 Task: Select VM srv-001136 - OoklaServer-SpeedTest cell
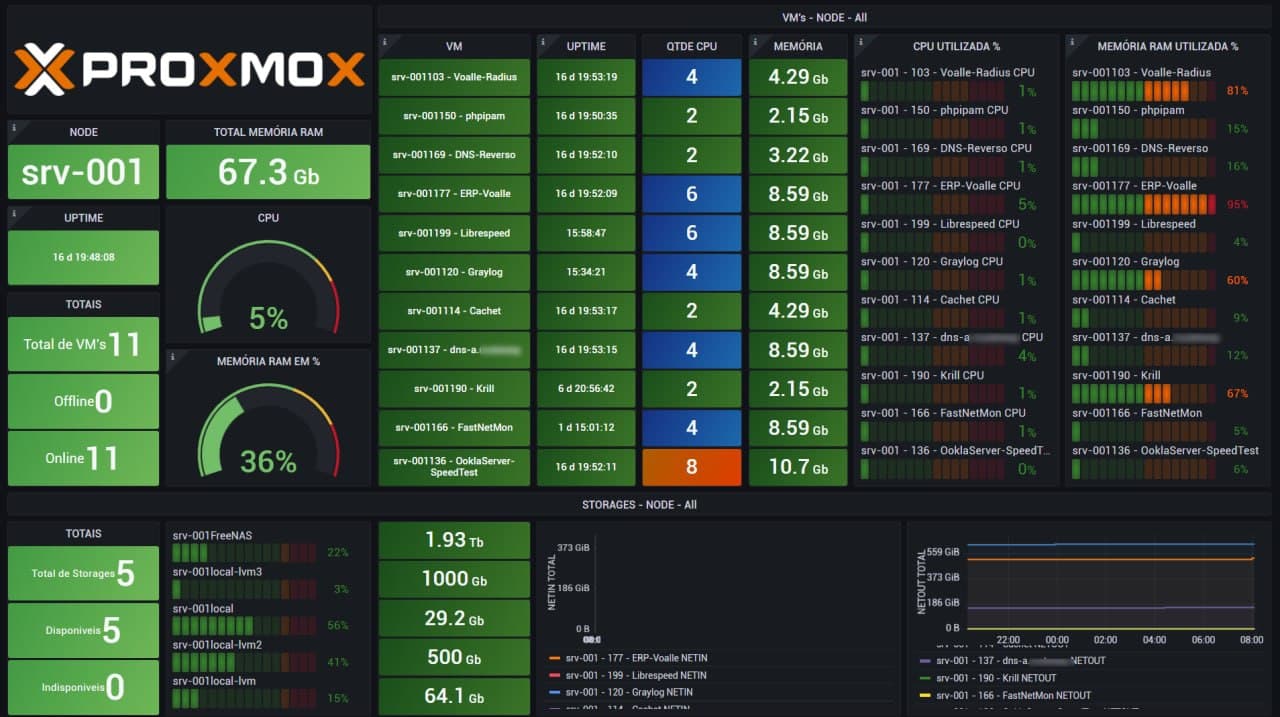coord(454,467)
